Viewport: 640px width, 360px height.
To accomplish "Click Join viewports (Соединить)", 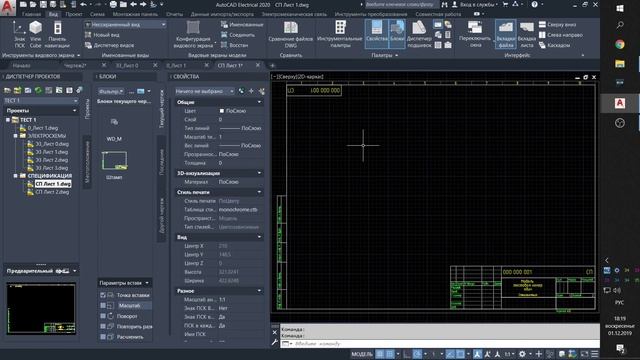I will (238, 35).
